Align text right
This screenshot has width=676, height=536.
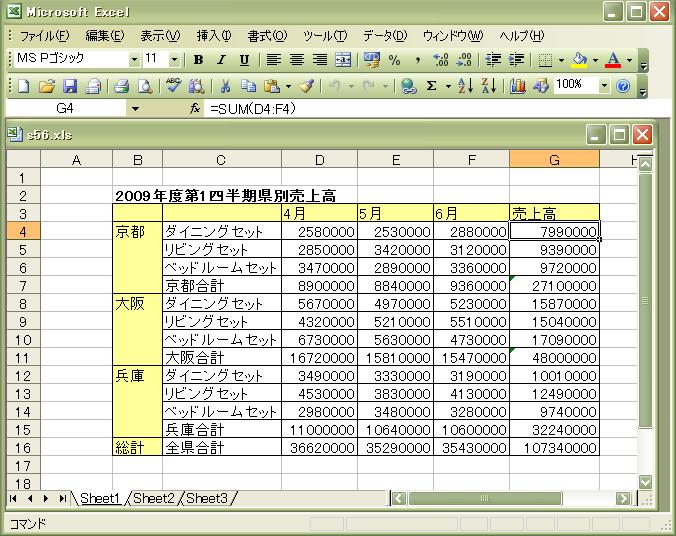click(320, 60)
